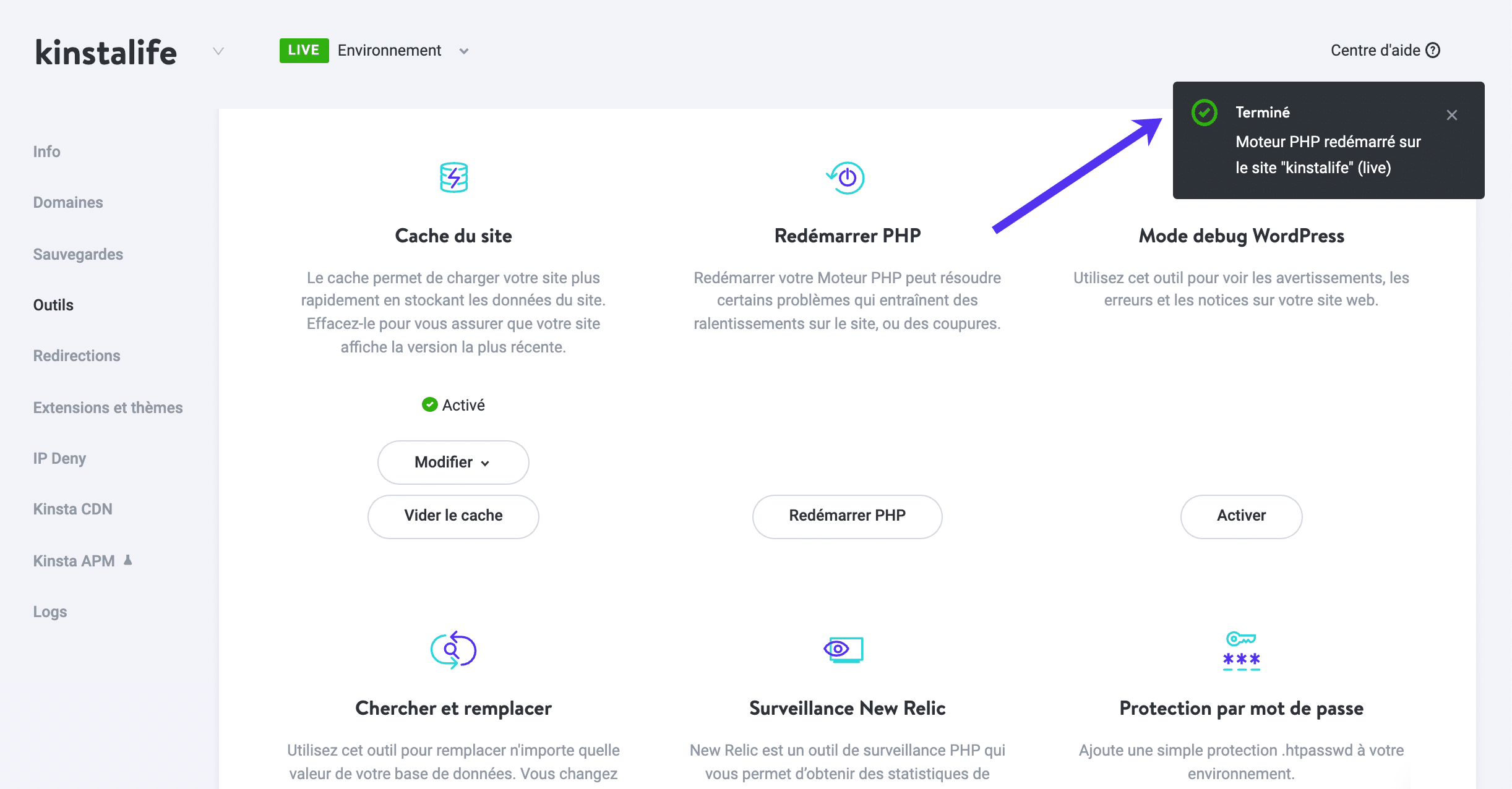Click the Vider le cache button
Image resolution: width=1512 pixels, height=789 pixels.
[452, 516]
